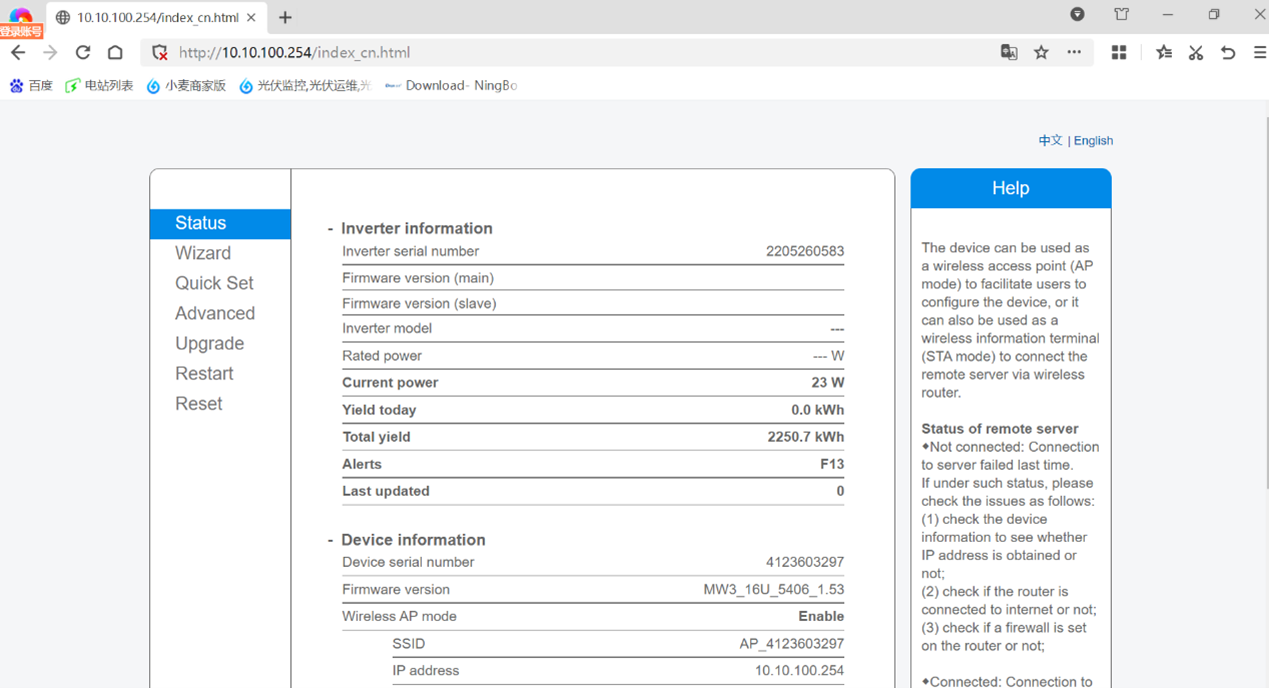This screenshot has height=688, width=1269.
Task: Open the 百度 bookmark
Action: coord(31,86)
